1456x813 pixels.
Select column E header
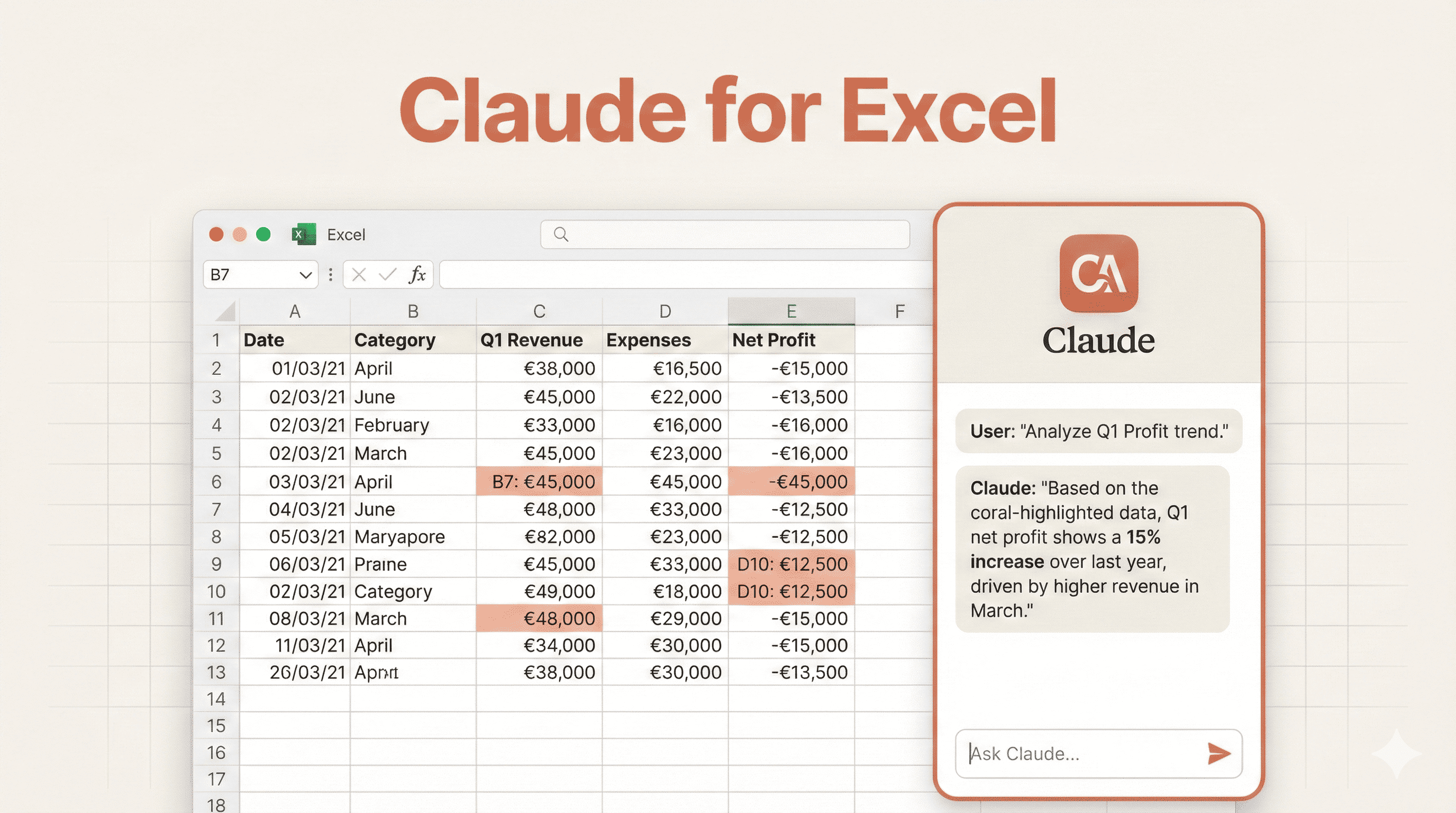click(x=791, y=311)
